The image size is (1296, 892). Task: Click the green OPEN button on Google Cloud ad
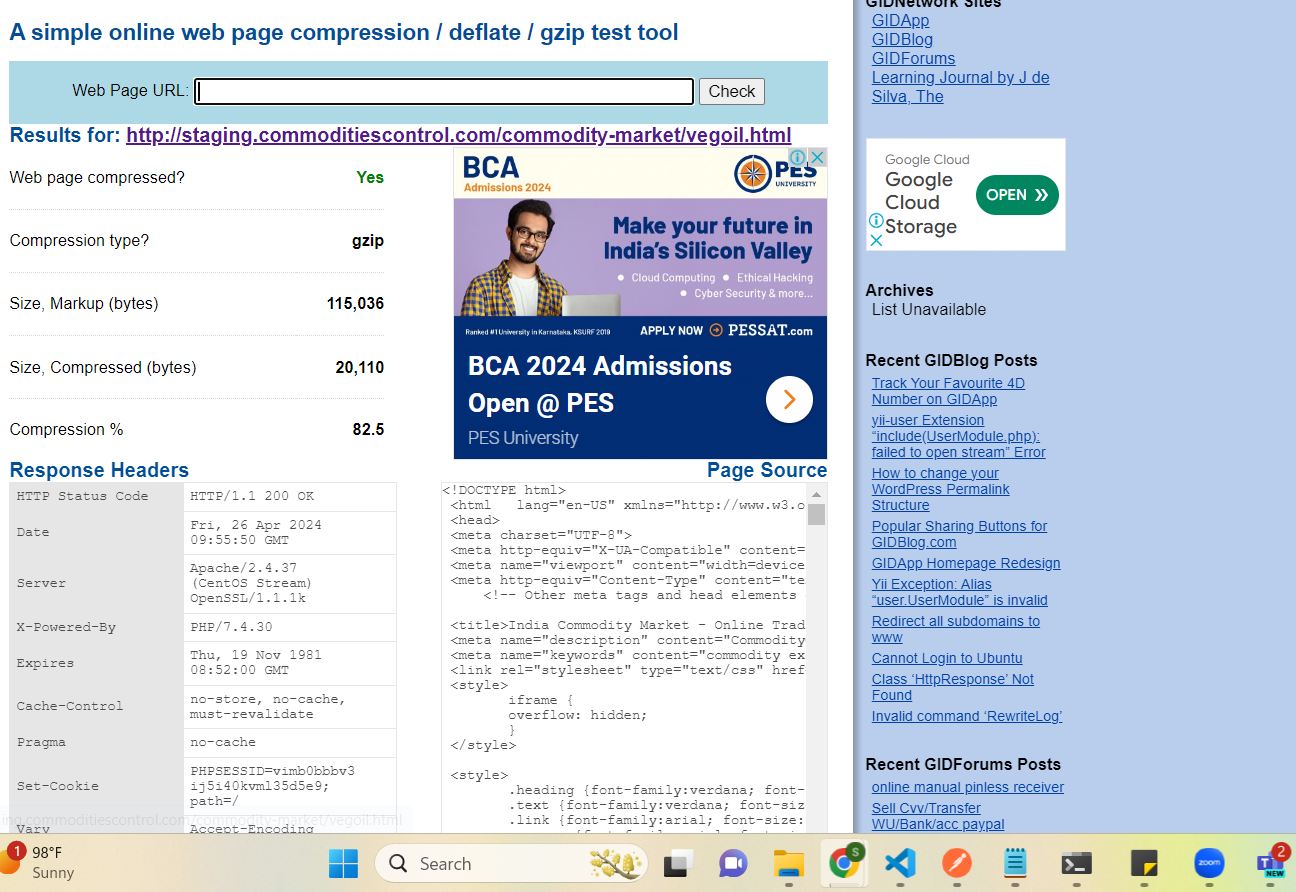tap(1017, 195)
